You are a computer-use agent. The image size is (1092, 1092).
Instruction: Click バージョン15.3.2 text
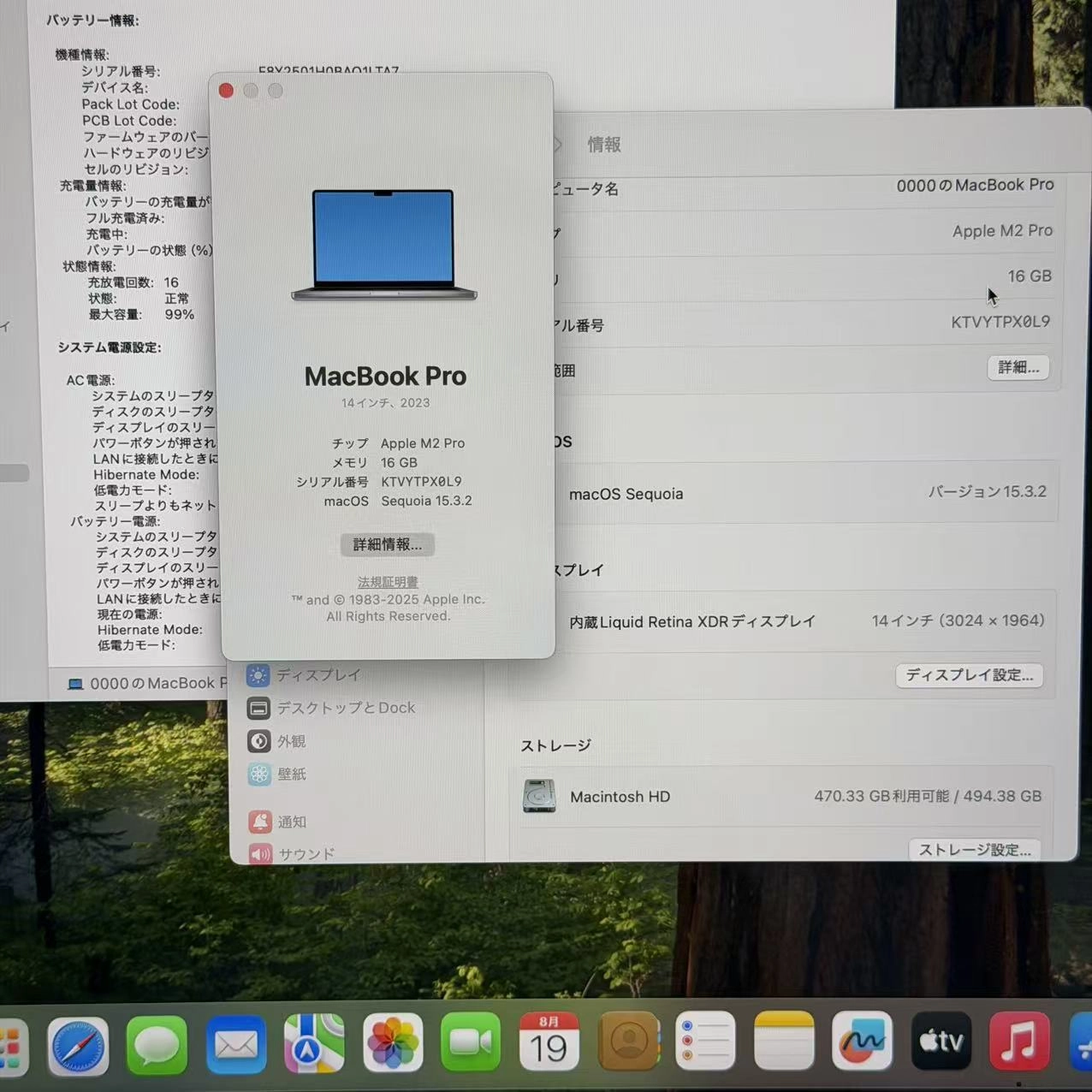pyautogui.click(x=988, y=491)
